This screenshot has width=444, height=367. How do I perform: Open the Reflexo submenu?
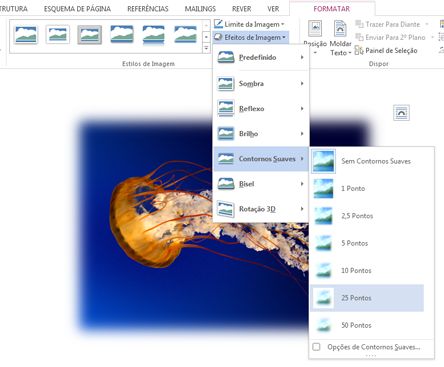pos(261,109)
